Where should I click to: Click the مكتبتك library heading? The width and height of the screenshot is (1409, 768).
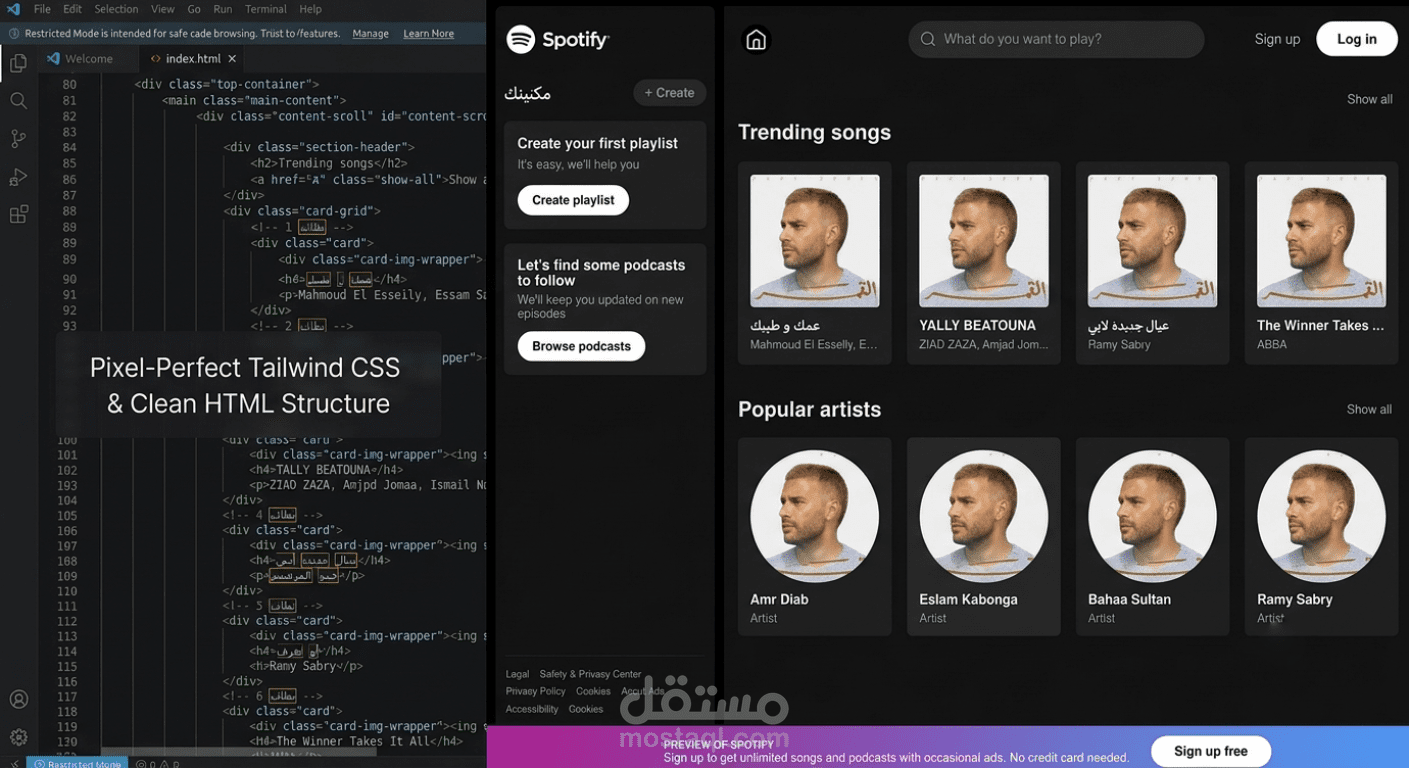[527, 93]
